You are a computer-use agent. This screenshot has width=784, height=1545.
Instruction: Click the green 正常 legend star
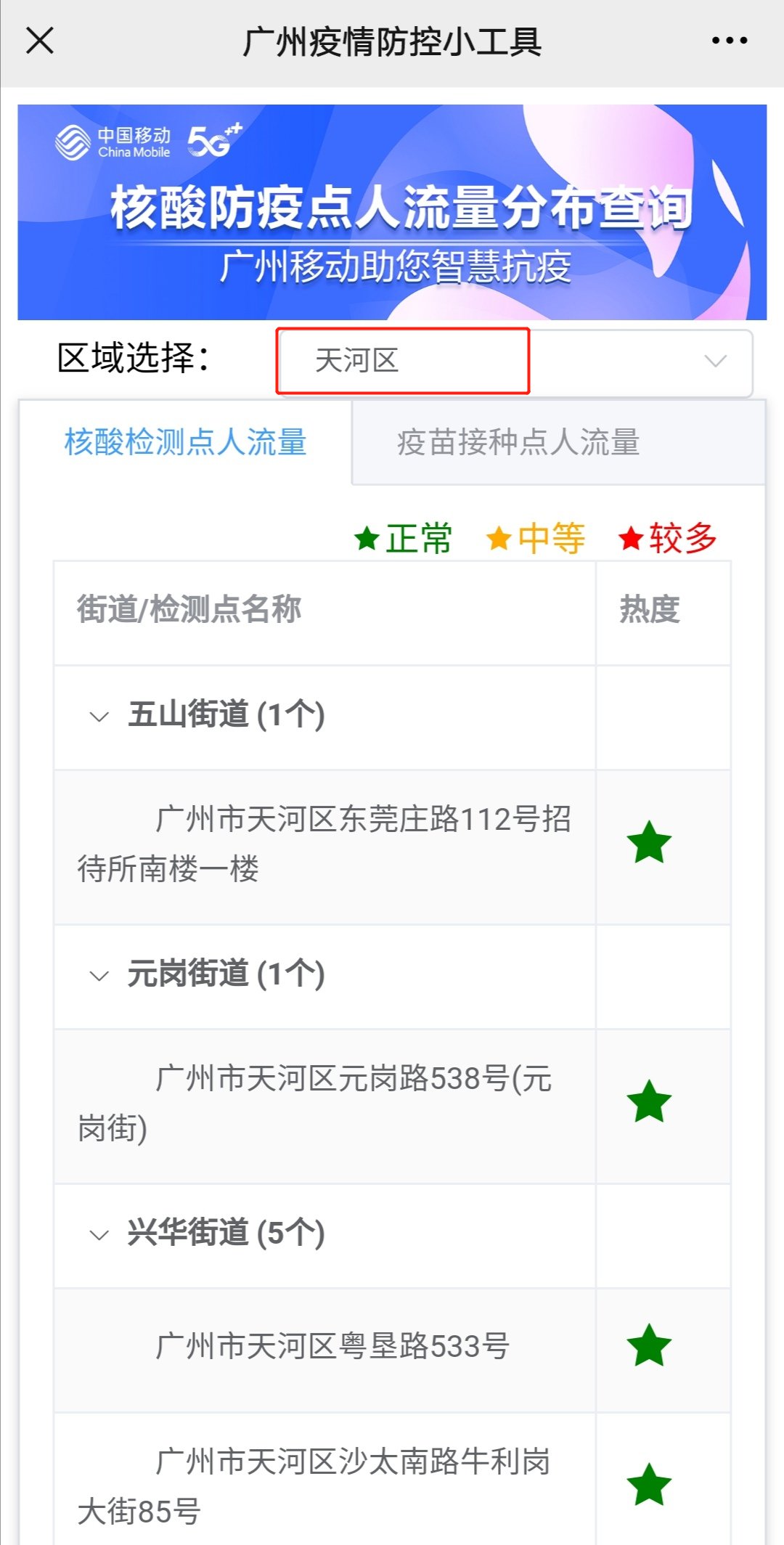367,539
